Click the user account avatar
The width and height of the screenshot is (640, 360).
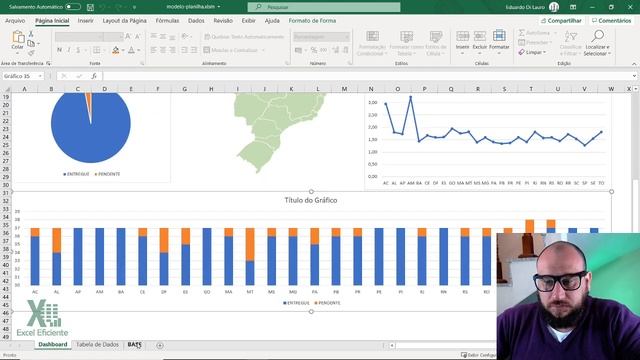(553, 7)
